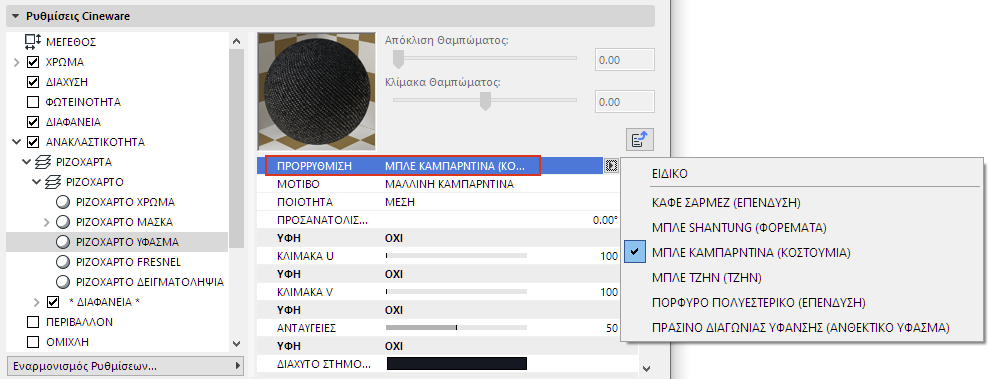The height and width of the screenshot is (379, 988).
Task: Toggle the ΔΙΑΦΑΝΕΙΑ channel checkbox
Action: pyautogui.click(x=33, y=122)
